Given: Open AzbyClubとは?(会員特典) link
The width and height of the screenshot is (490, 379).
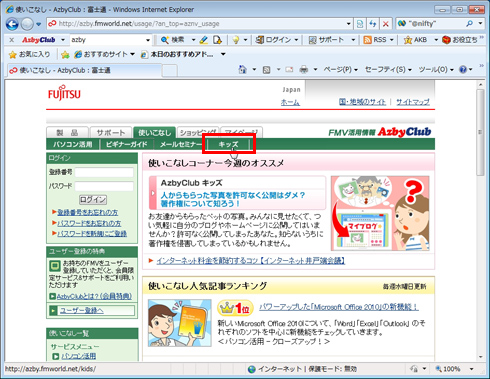Looking at the screenshot, I should pos(94,296).
